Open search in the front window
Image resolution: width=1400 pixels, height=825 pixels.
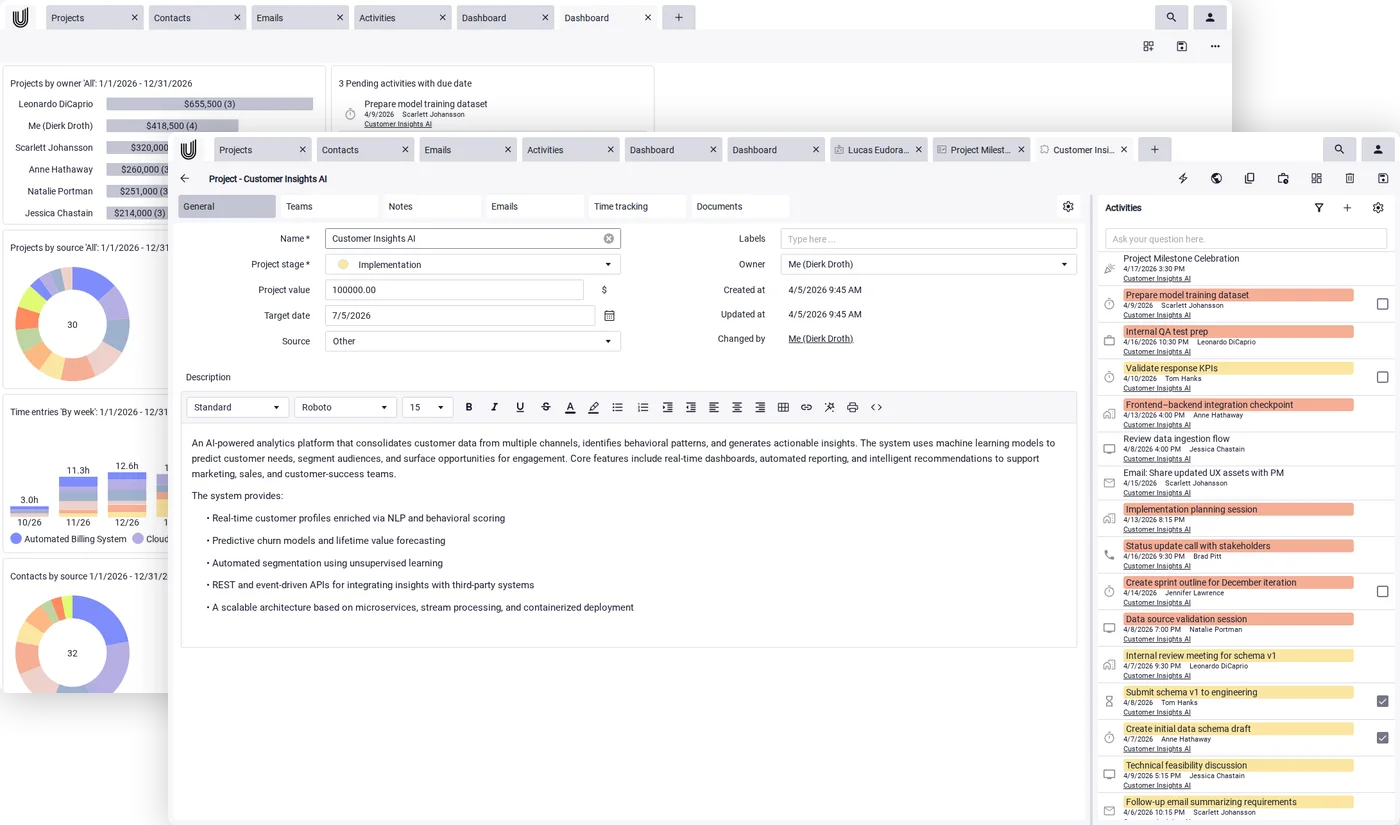[1339, 149]
